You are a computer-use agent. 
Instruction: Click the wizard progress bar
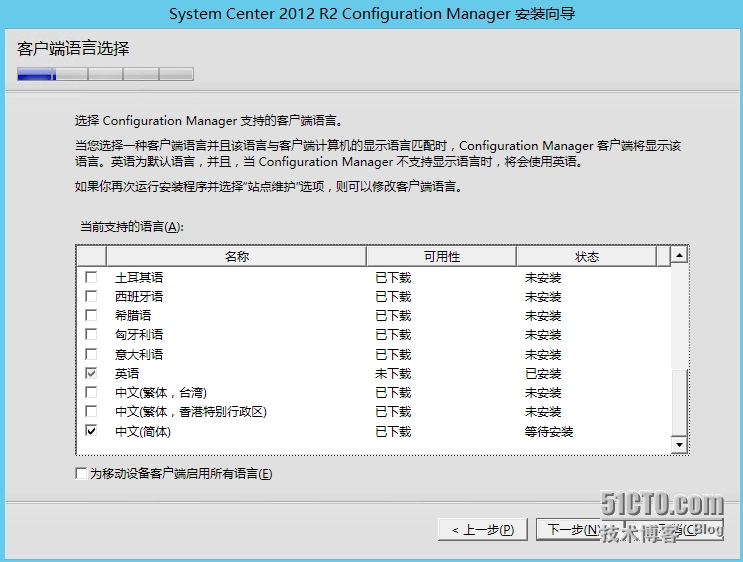point(105,74)
